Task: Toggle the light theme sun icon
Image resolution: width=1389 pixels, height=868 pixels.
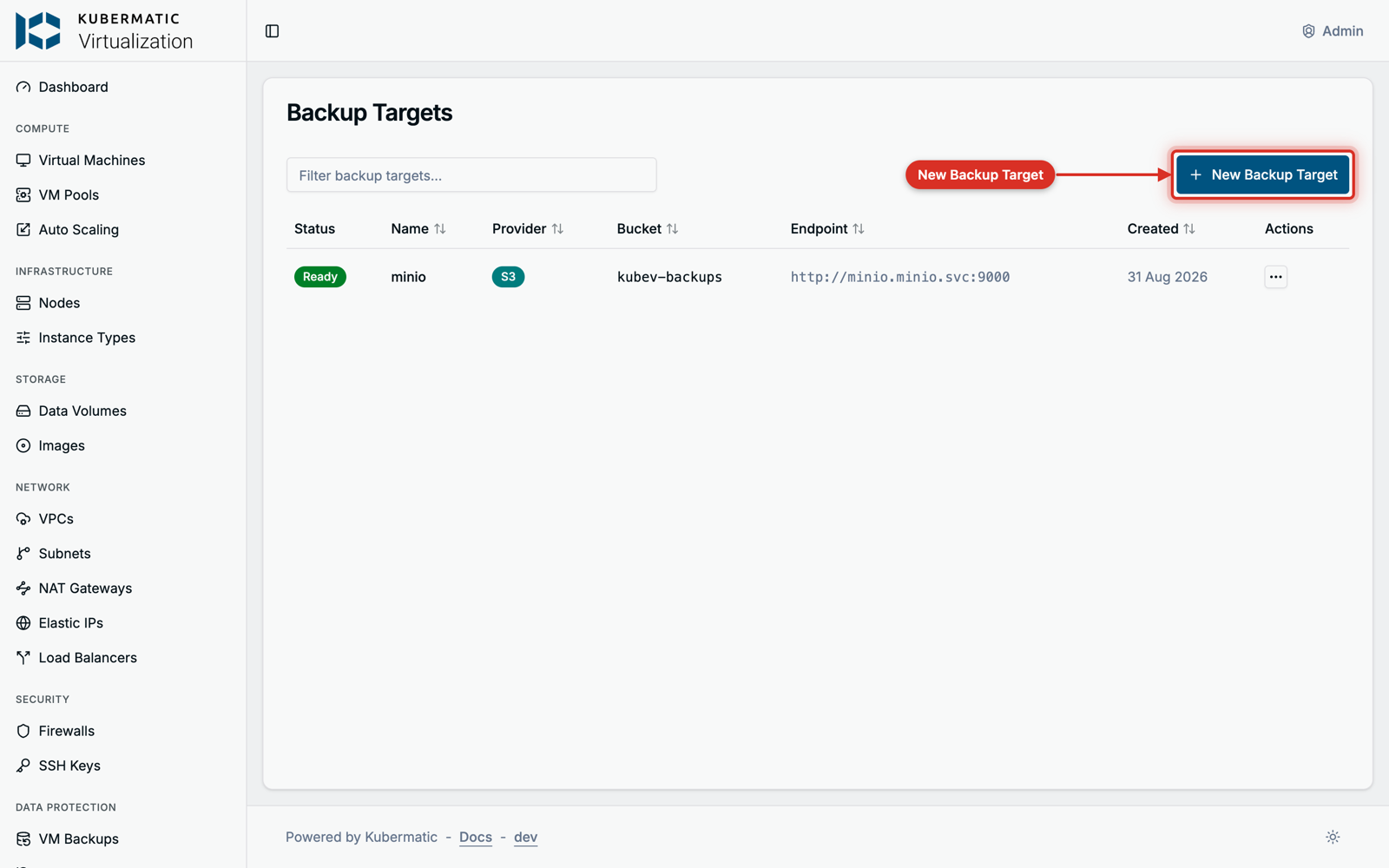Action: coord(1333,837)
